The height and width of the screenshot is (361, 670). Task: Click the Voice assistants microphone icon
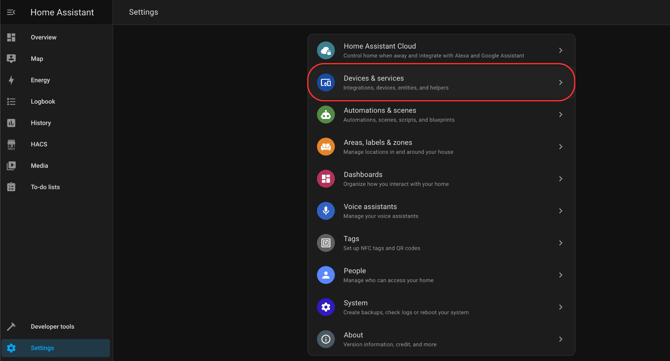326,211
